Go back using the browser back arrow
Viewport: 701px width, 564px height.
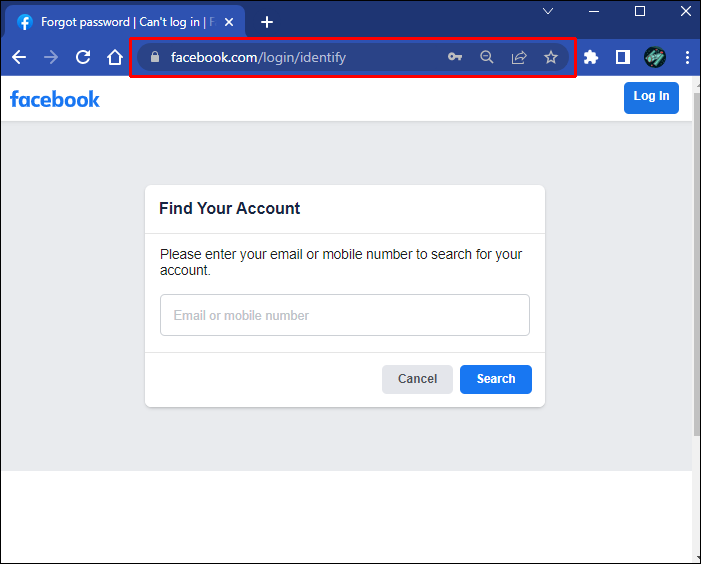(x=19, y=57)
